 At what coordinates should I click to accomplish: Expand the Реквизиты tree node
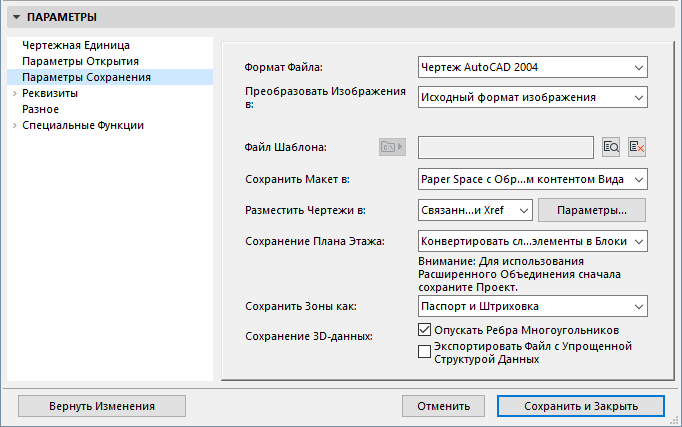14,93
